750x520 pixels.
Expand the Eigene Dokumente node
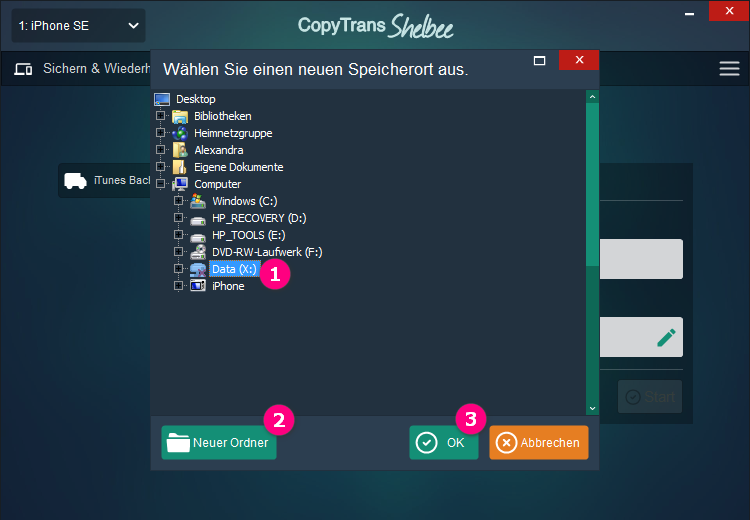tap(160, 166)
